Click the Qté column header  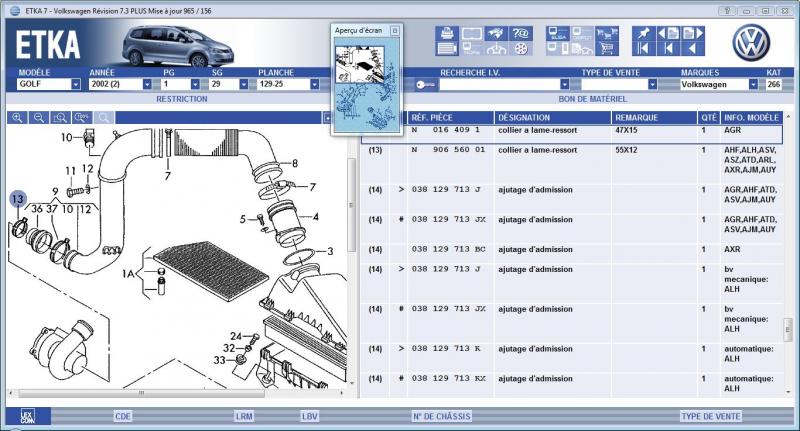(709, 118)
